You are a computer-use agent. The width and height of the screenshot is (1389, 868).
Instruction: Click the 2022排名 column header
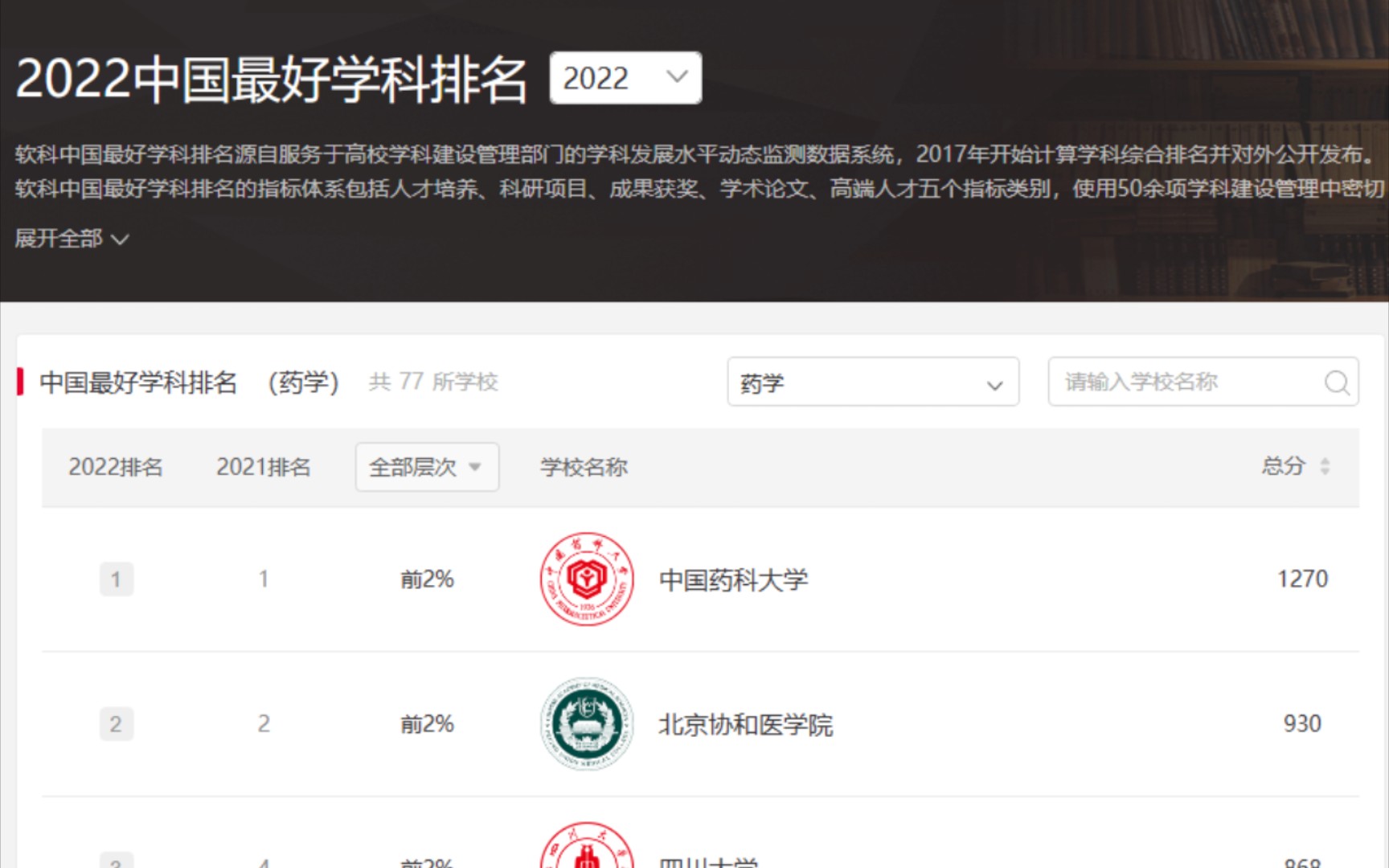116,467
